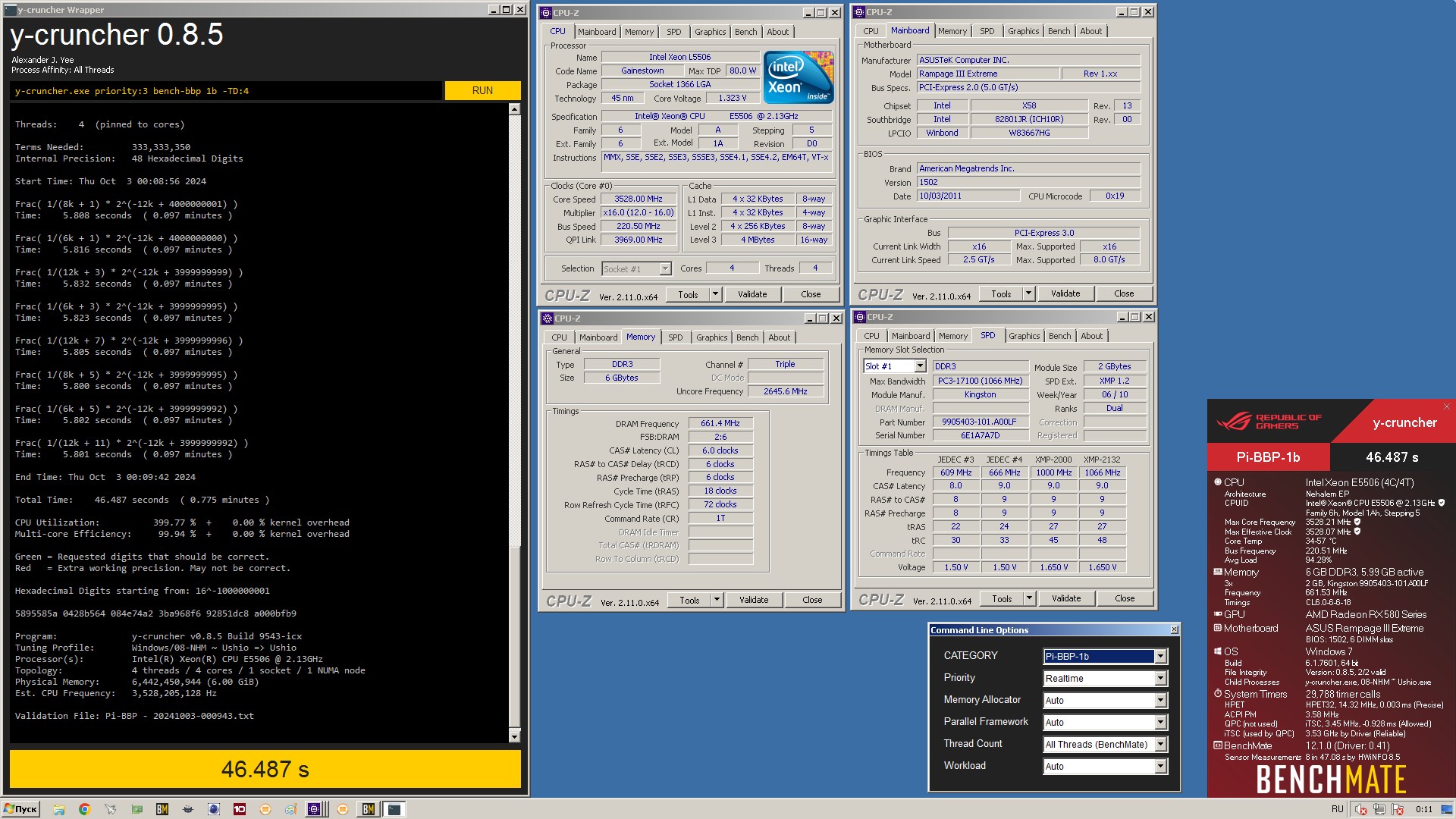Select the Mainboard tab in the CPU-Z CPU window

pyautogui.click(x=597, y=32)
